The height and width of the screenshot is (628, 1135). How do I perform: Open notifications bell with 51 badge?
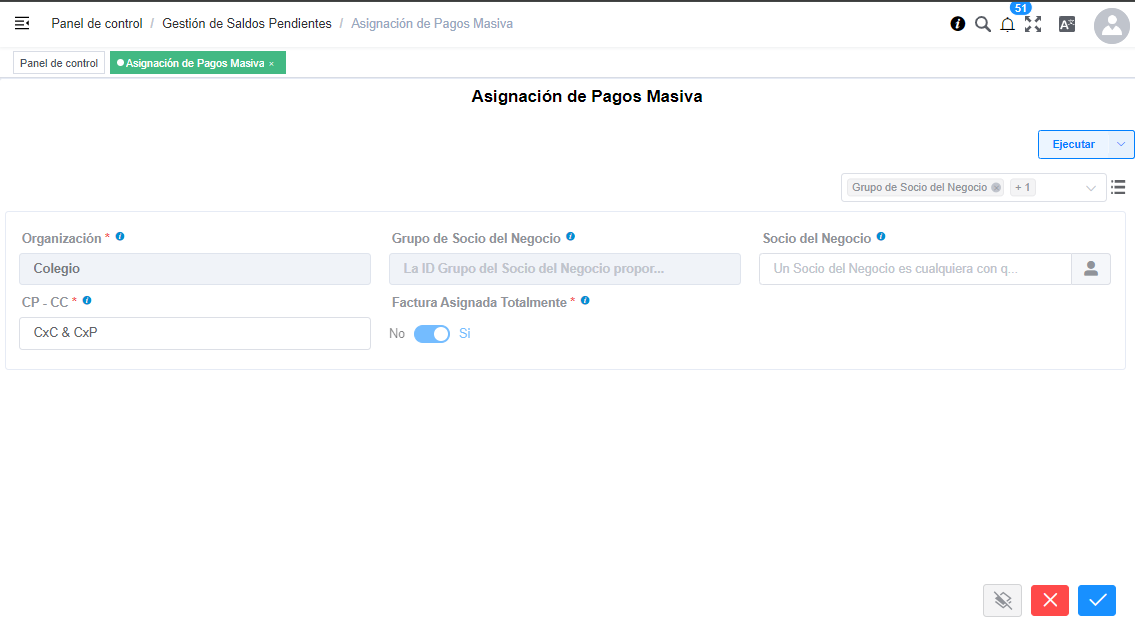(x=1008, y=25)
